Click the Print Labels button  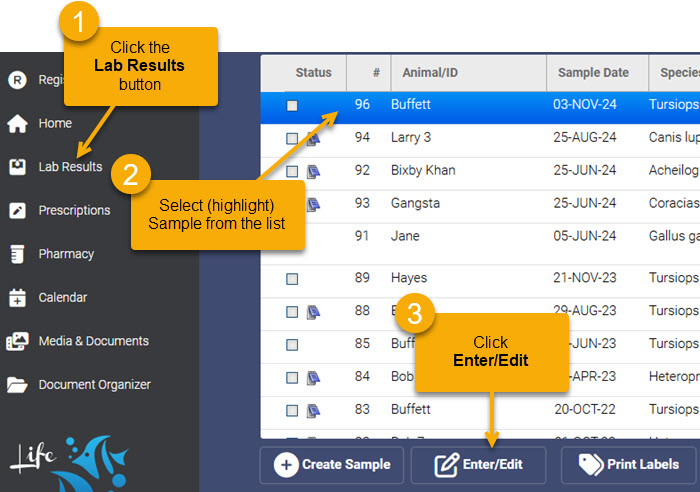628,465
